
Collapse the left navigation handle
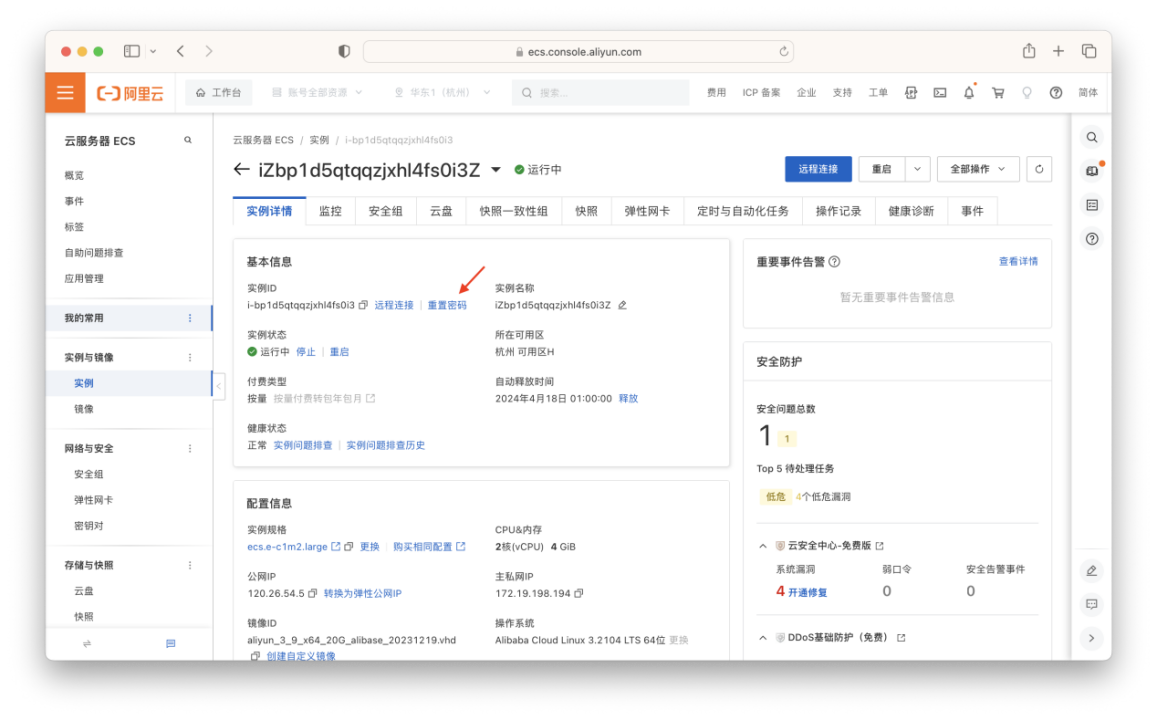click(218, 386)
